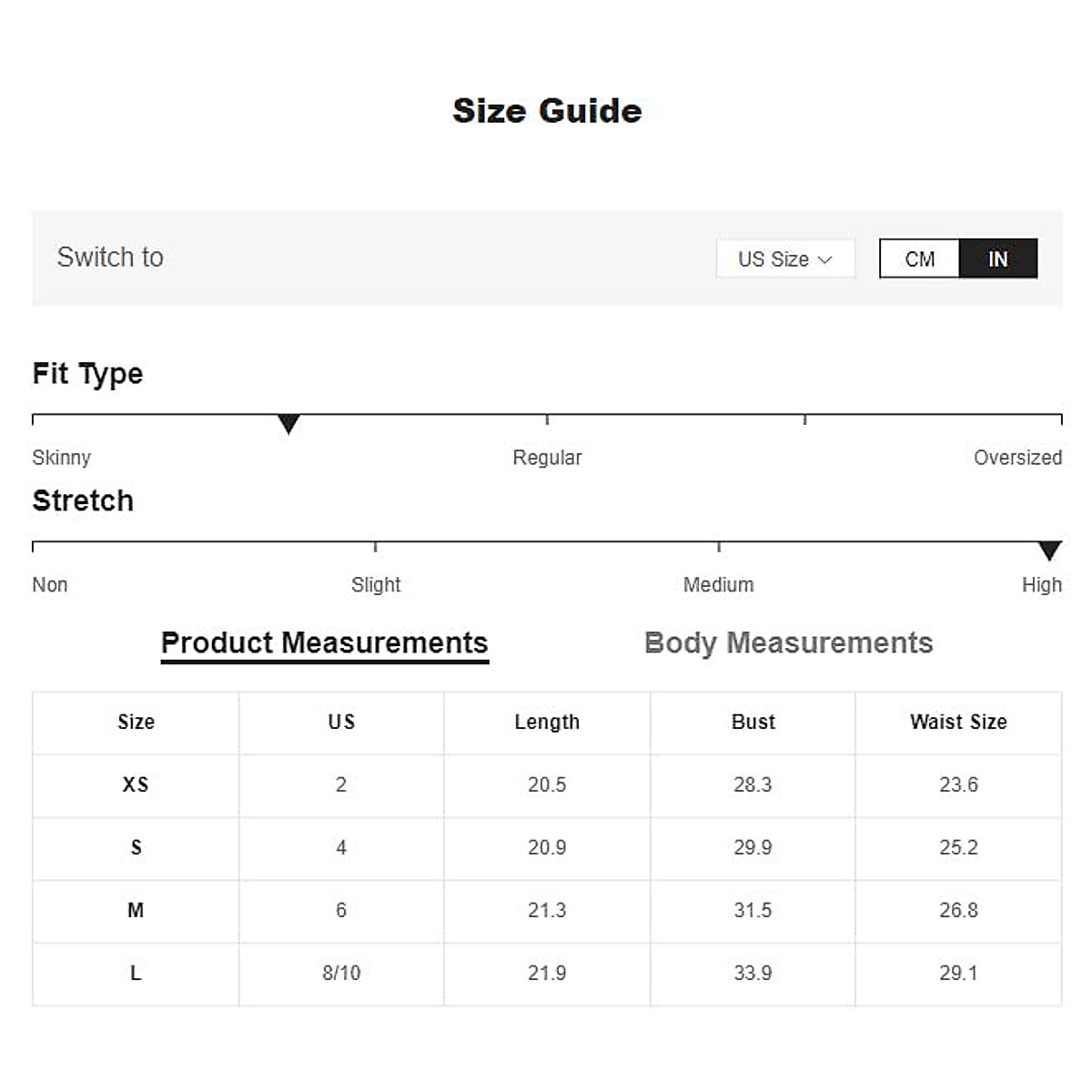Select the L size row
1092x1092 pixels.
(136, 974)
